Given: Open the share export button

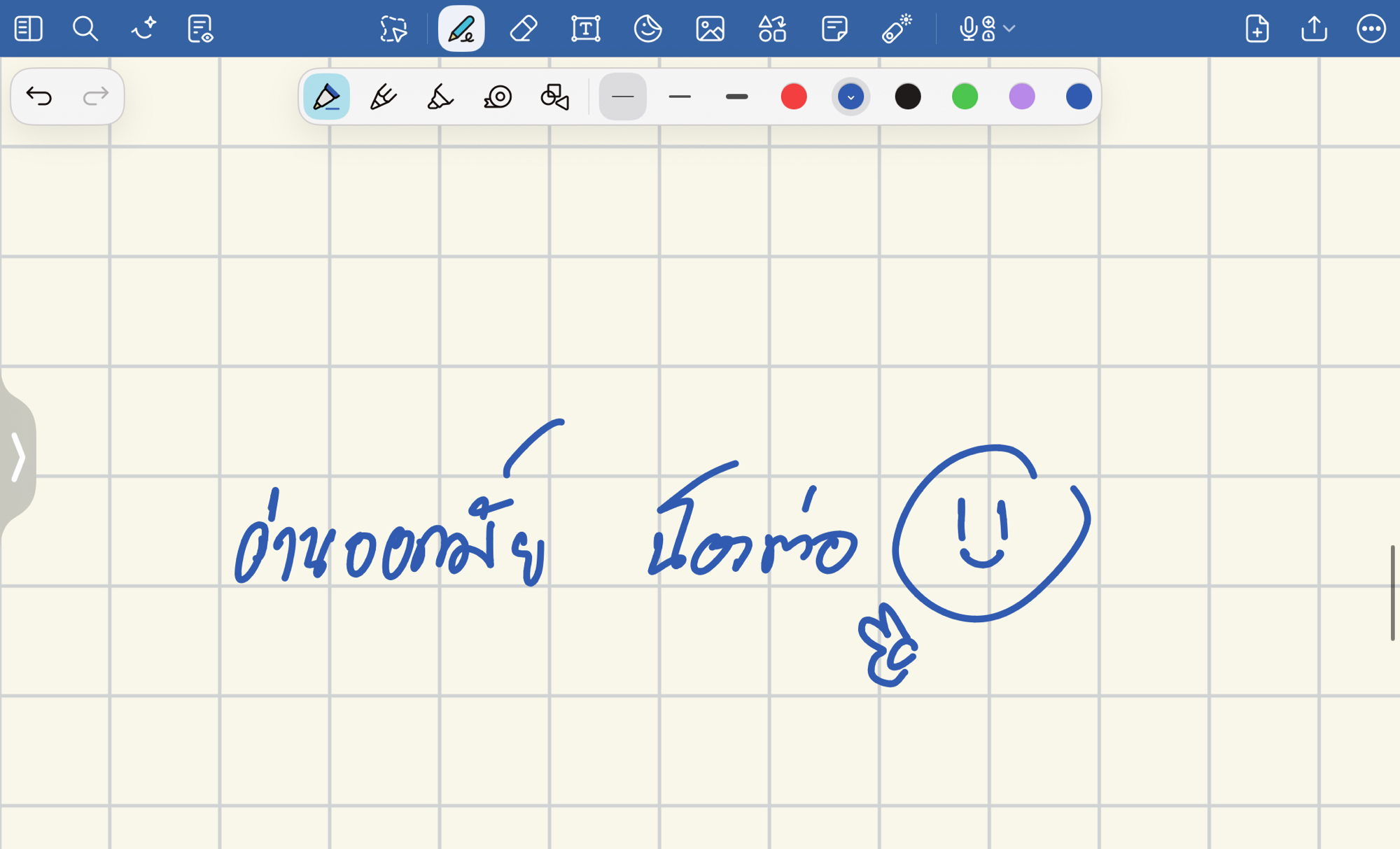Looking at the screenshot, I should coord(1314,29).
